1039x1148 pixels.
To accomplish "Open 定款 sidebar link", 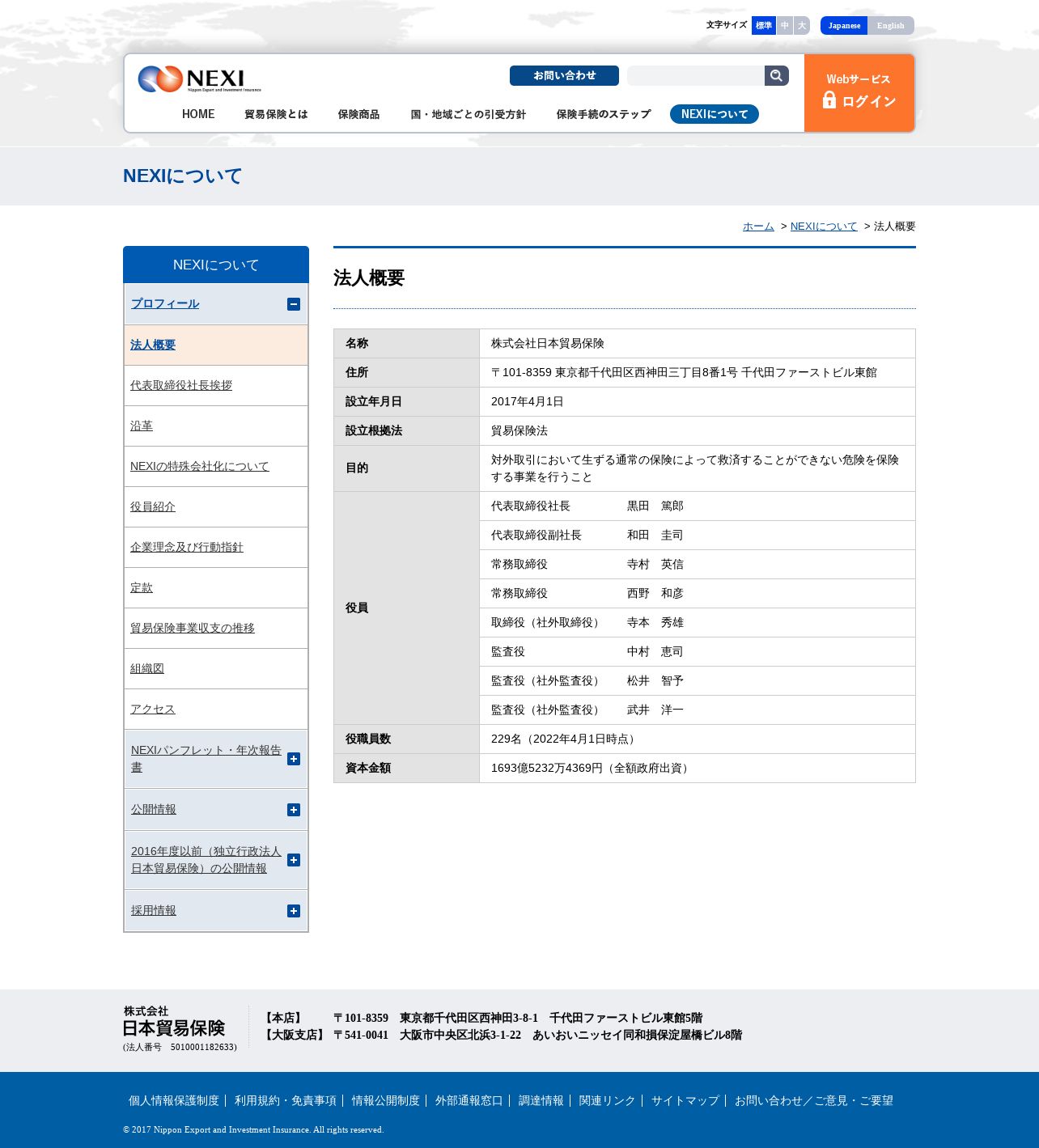I will coord(142,587).
